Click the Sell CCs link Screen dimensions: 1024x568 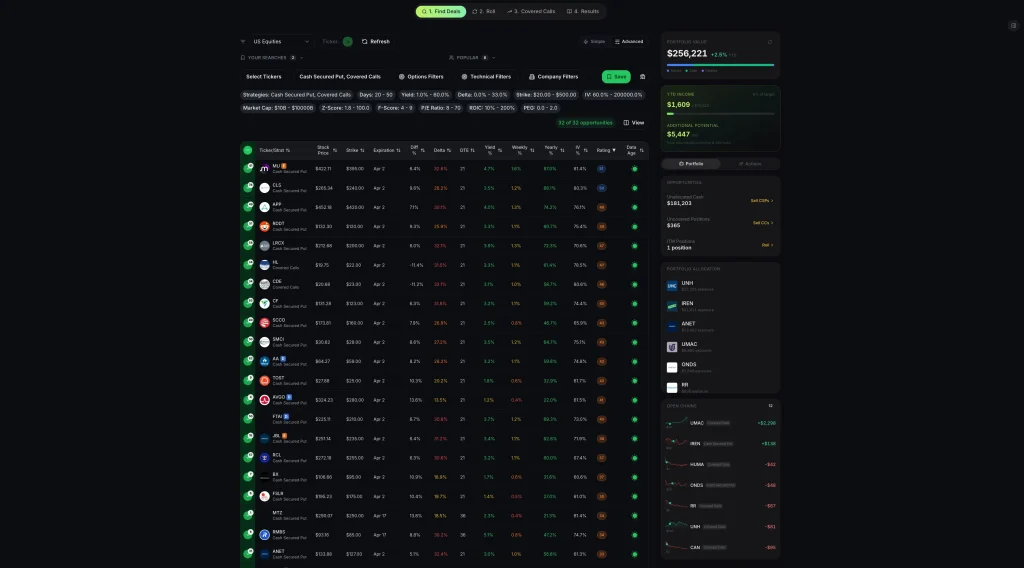763,223
